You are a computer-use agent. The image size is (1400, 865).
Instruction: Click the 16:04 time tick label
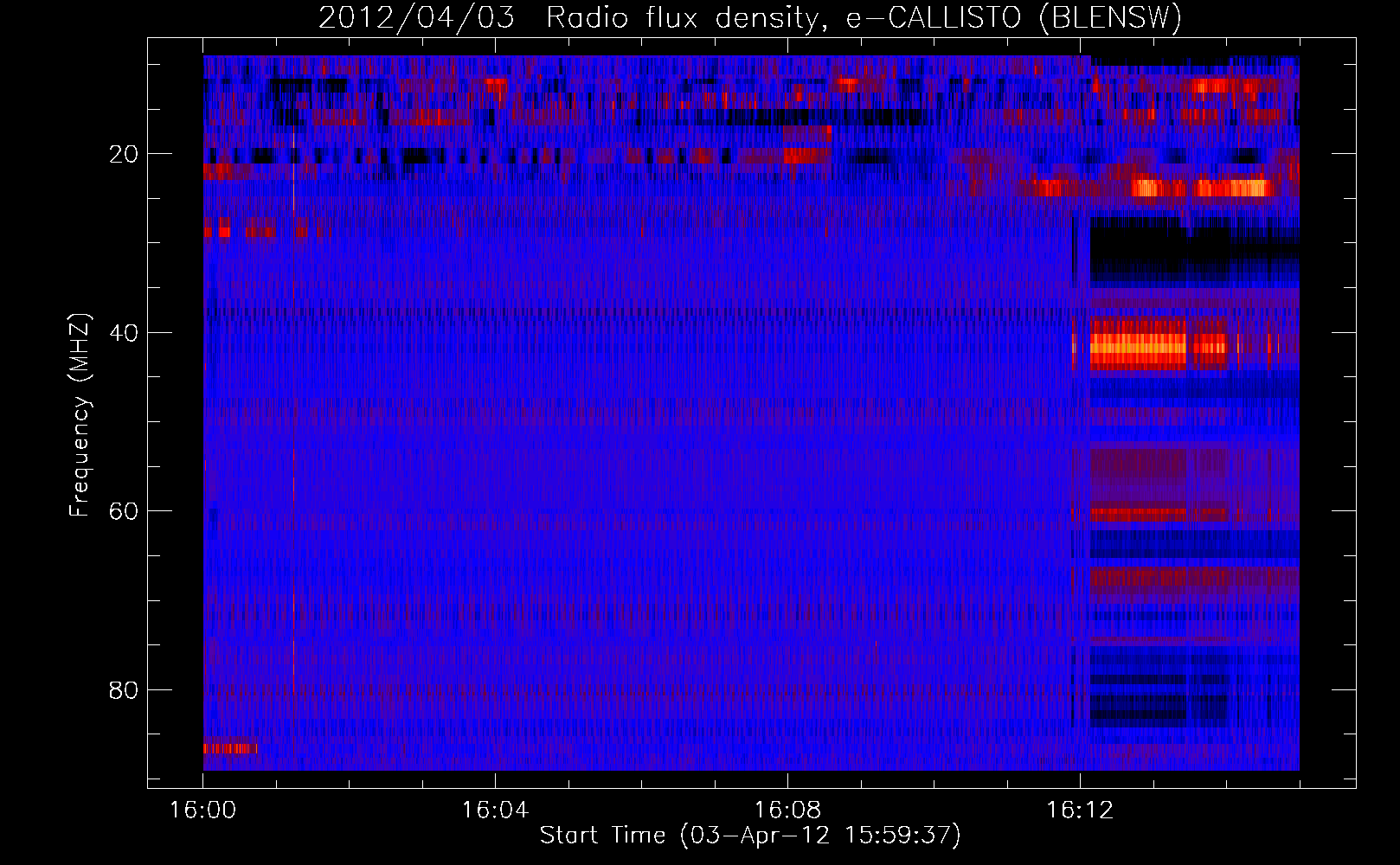click(x=495, y=811)
